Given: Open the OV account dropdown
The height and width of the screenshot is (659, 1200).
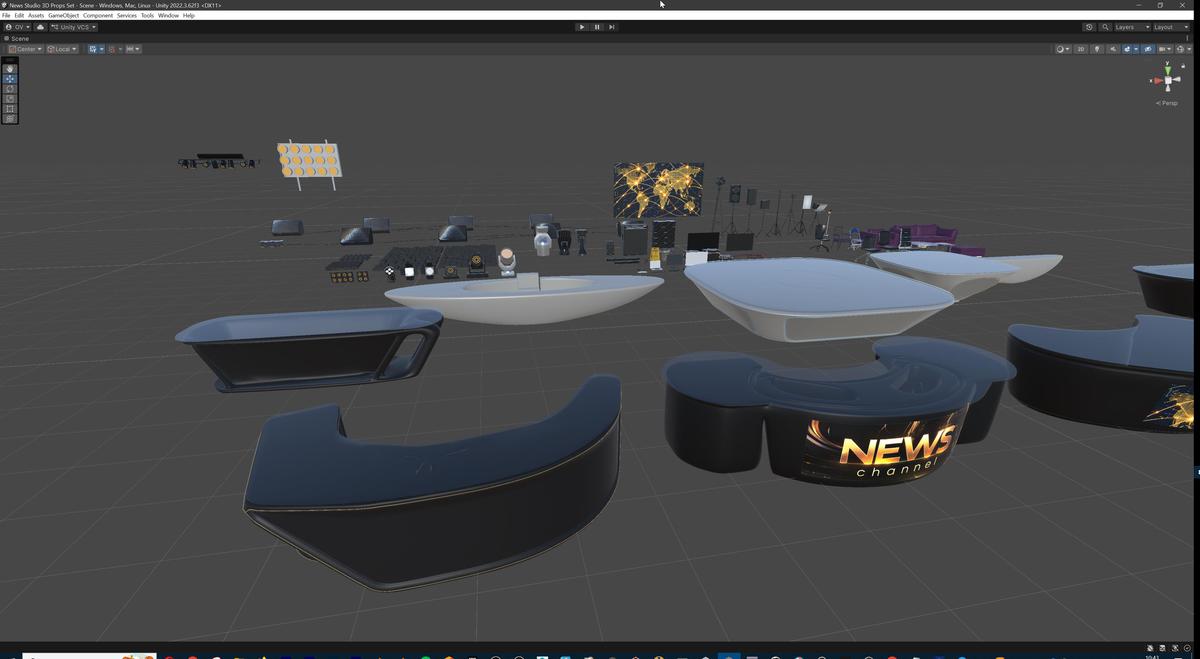Looking at the screenshot, I should point(17,27).
